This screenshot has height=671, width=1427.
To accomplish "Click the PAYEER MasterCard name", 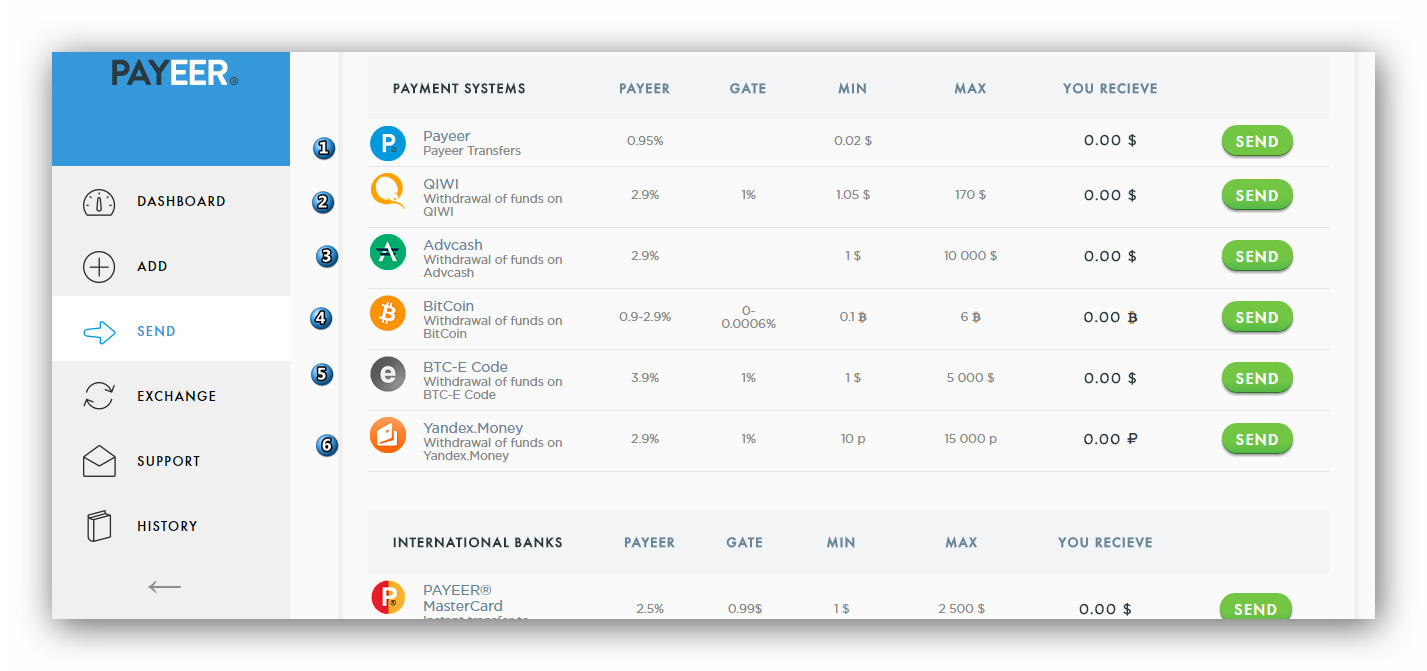I will pos(463,598).
